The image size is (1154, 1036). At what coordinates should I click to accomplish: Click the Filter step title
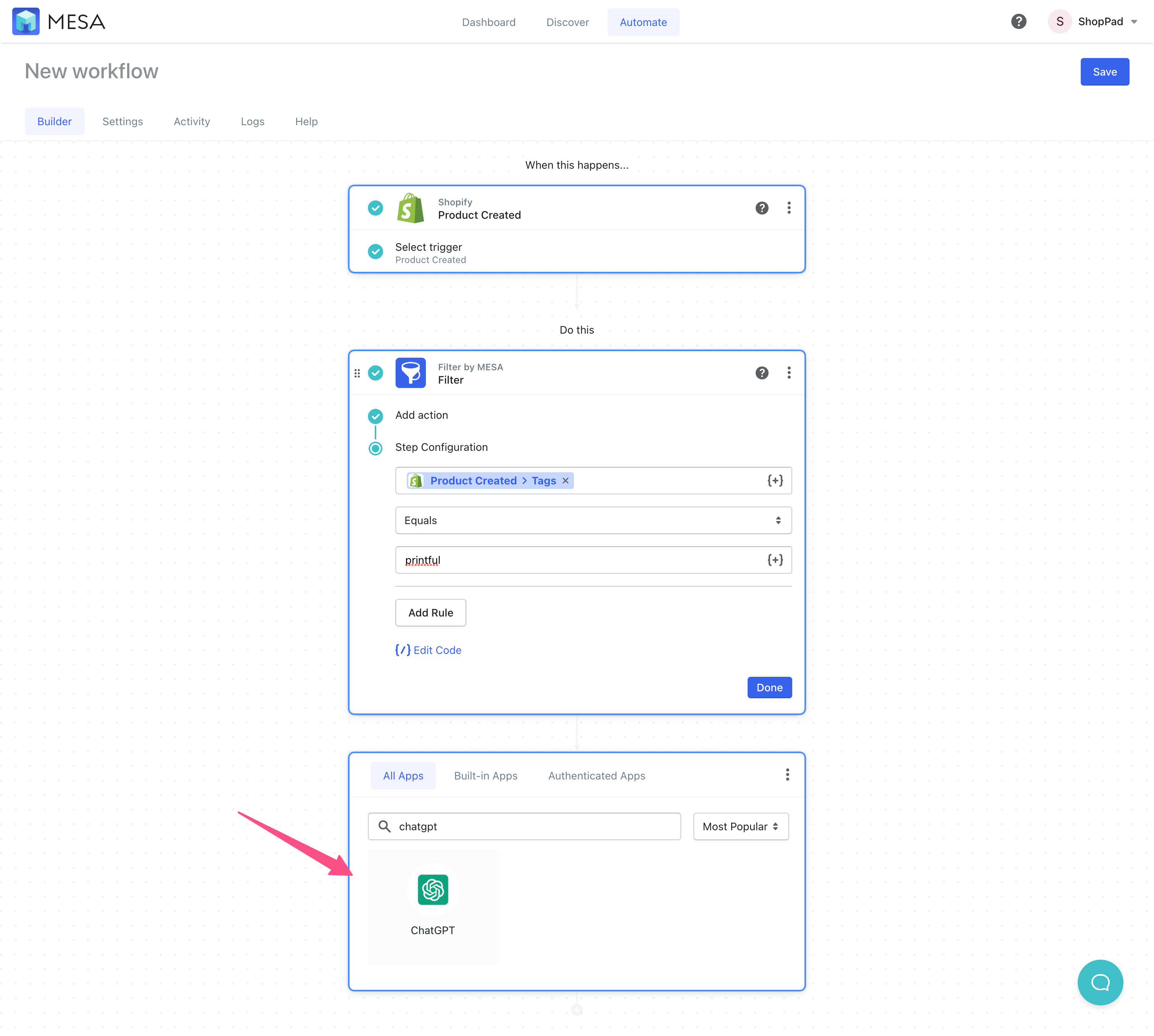451,380
